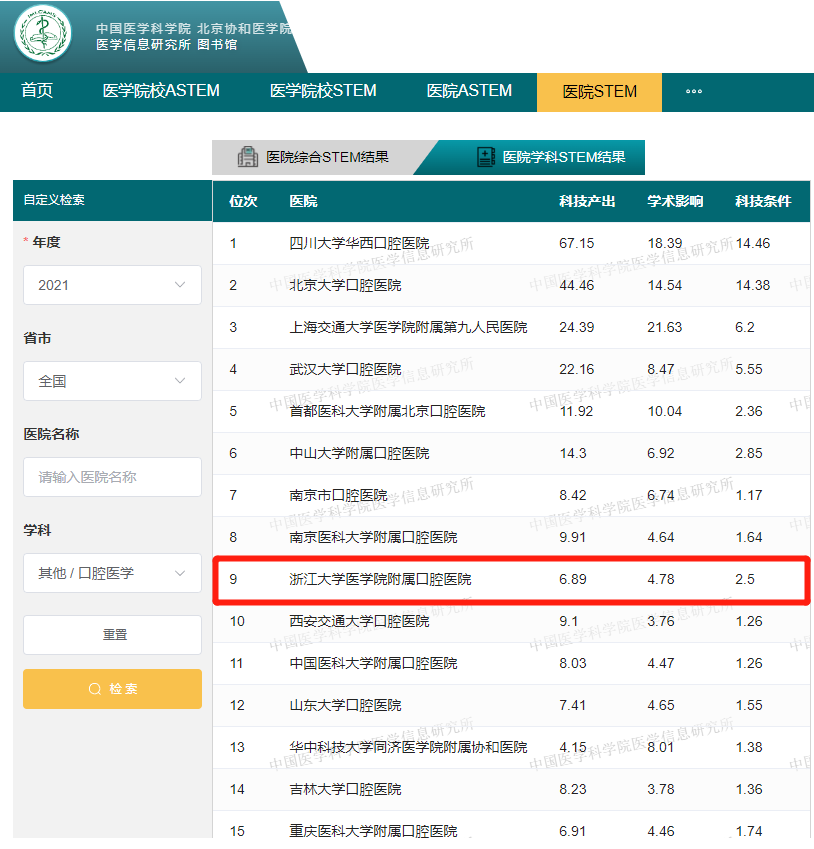Select 南京医科大学附属口腔医院 in the table
This screenshot has width=814, height=849.
click(x=373, y=537)
